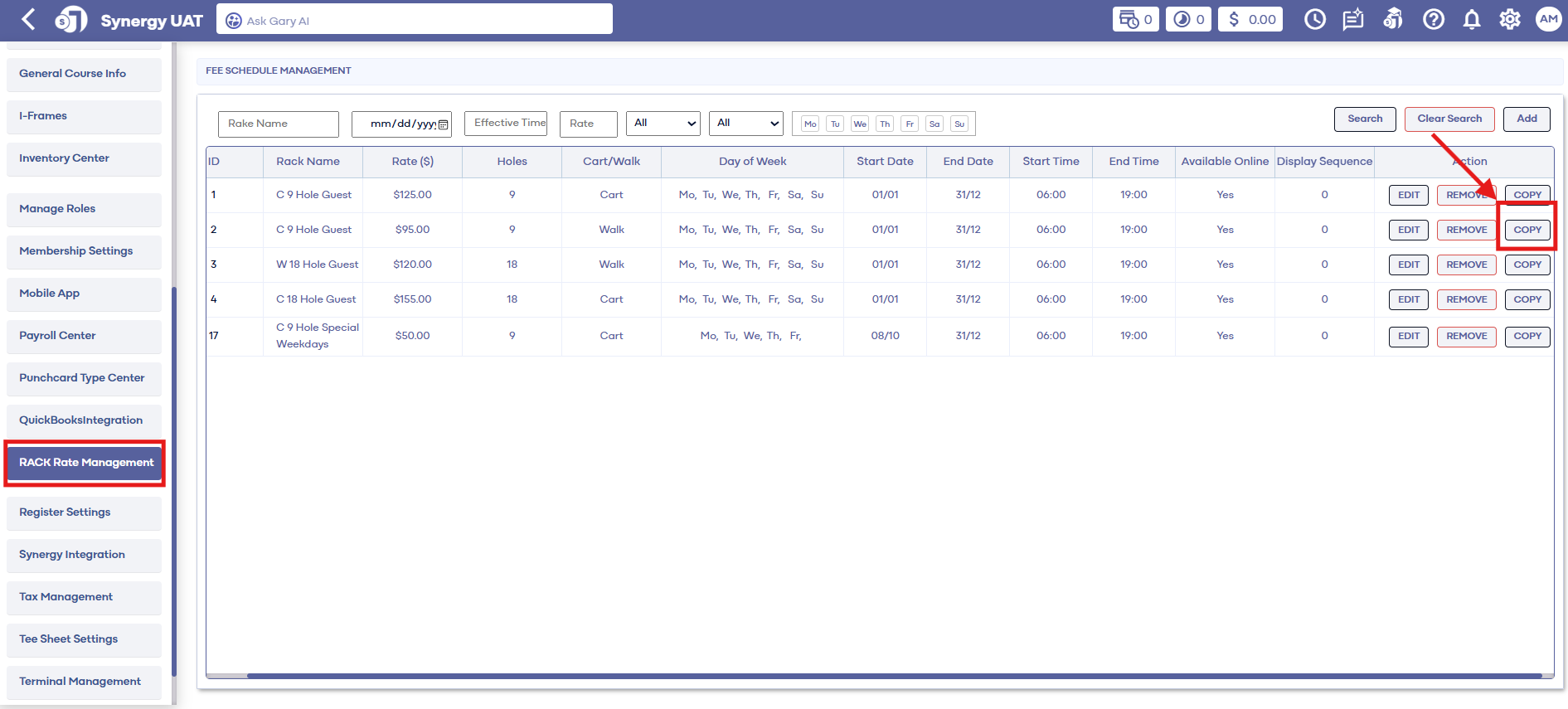Click the back arrow in header
1568x709 pixels.
(28, 19)
